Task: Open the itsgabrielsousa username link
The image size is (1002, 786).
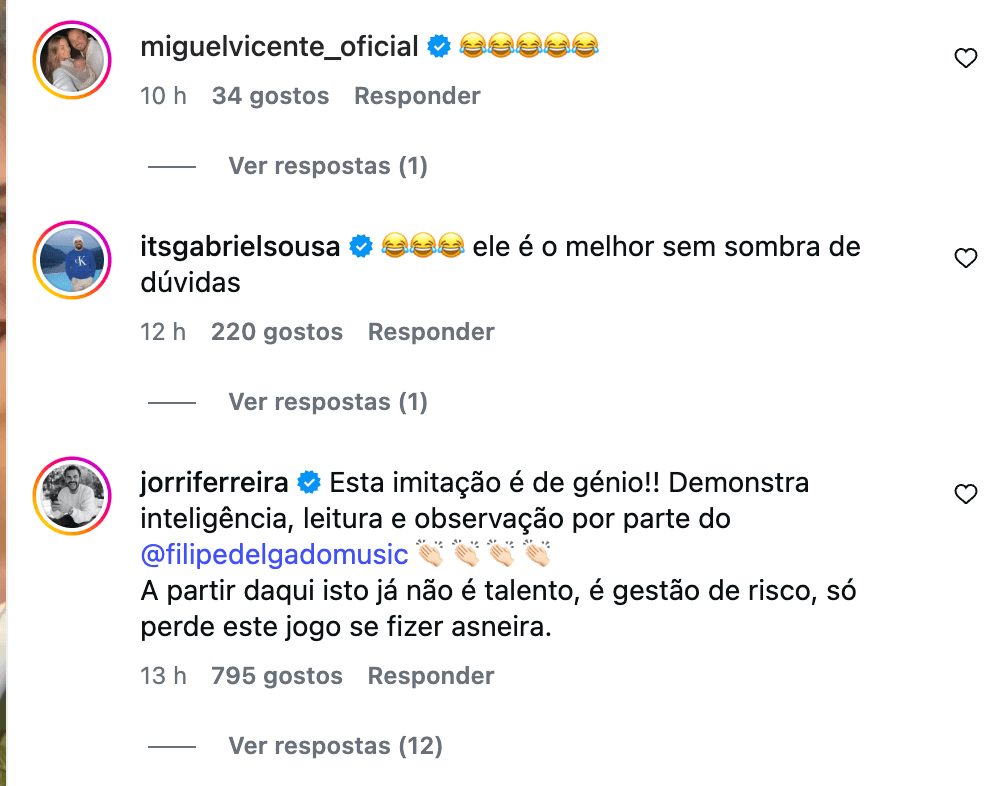Action: (x=240, y=246)
